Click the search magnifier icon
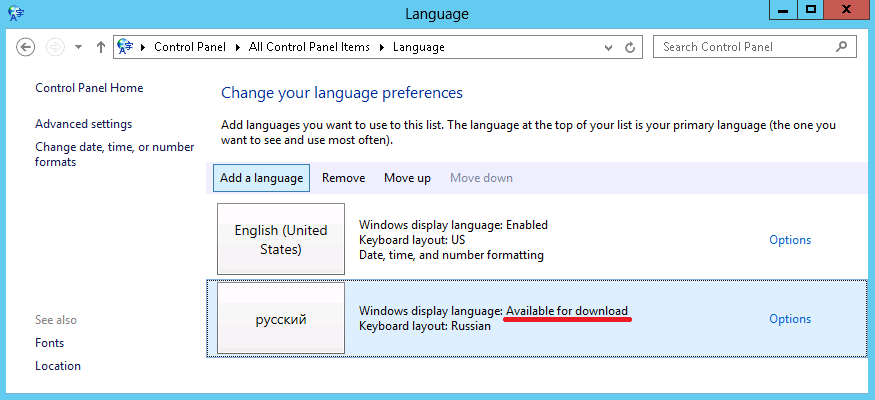The image size is (875, 400). click(x=843, y=47)
